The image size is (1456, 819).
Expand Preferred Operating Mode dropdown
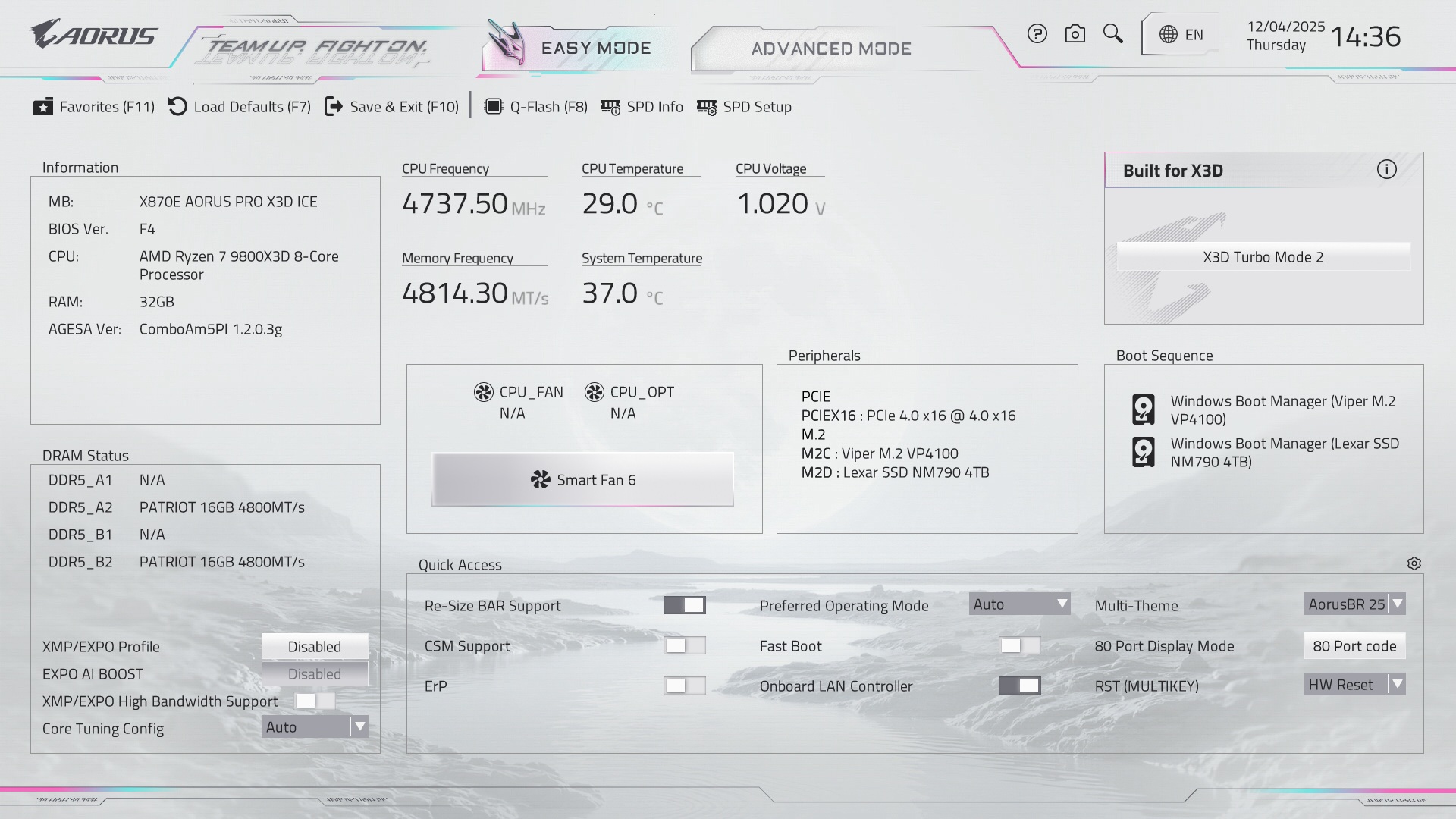[1019, 604]
